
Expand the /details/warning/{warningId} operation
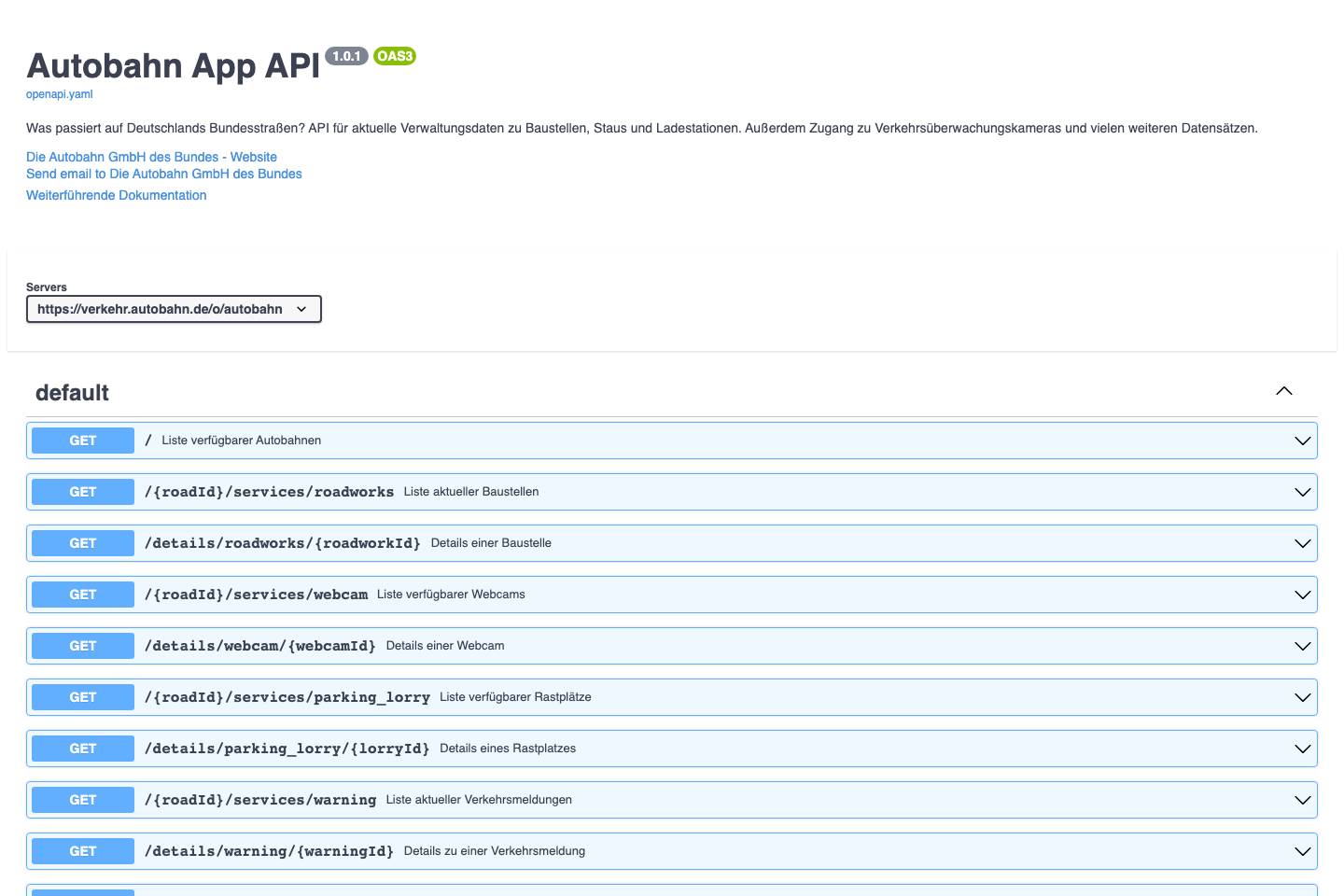tap(1302, 850)
